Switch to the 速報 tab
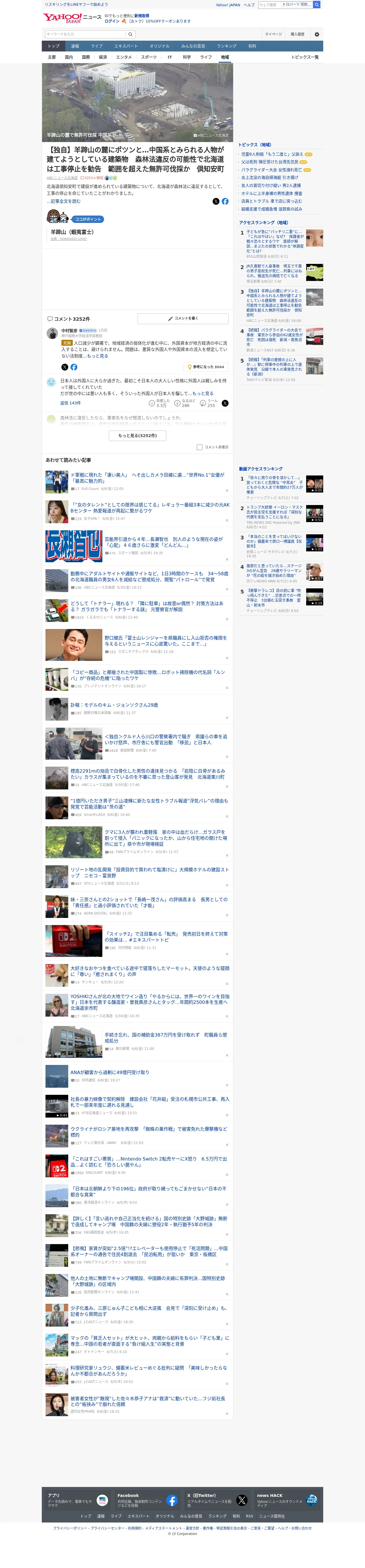This screenshot has height=1568, width=365. coord(75,46)
